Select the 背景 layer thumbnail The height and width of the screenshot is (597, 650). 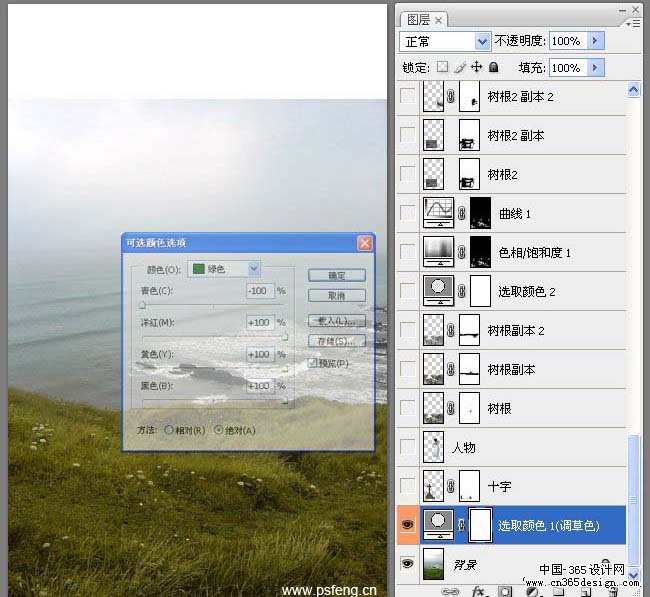[x=433, y=563]
